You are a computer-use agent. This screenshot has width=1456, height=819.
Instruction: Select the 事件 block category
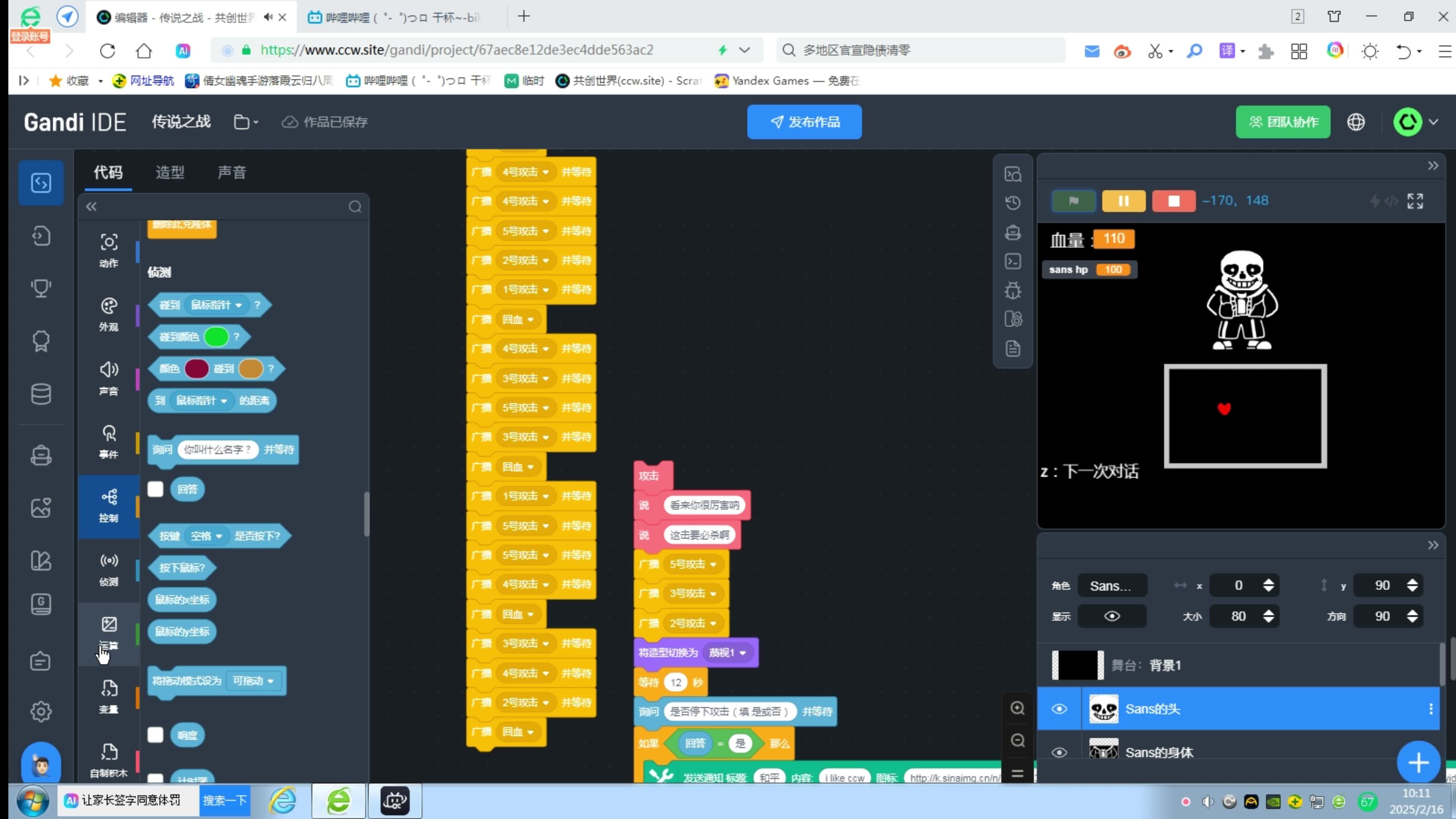click(108, 442)
